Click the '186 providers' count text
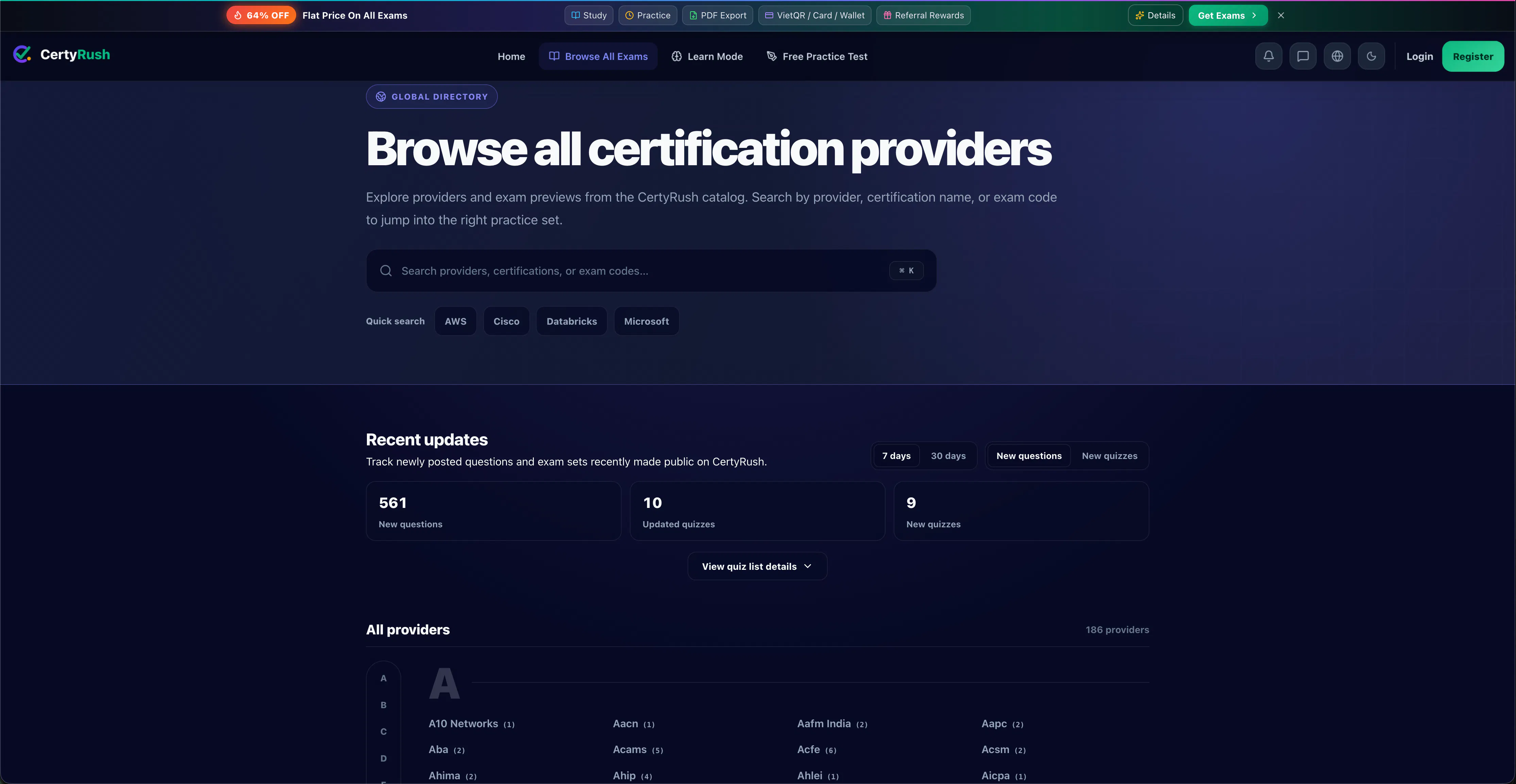 [1117, 630]
